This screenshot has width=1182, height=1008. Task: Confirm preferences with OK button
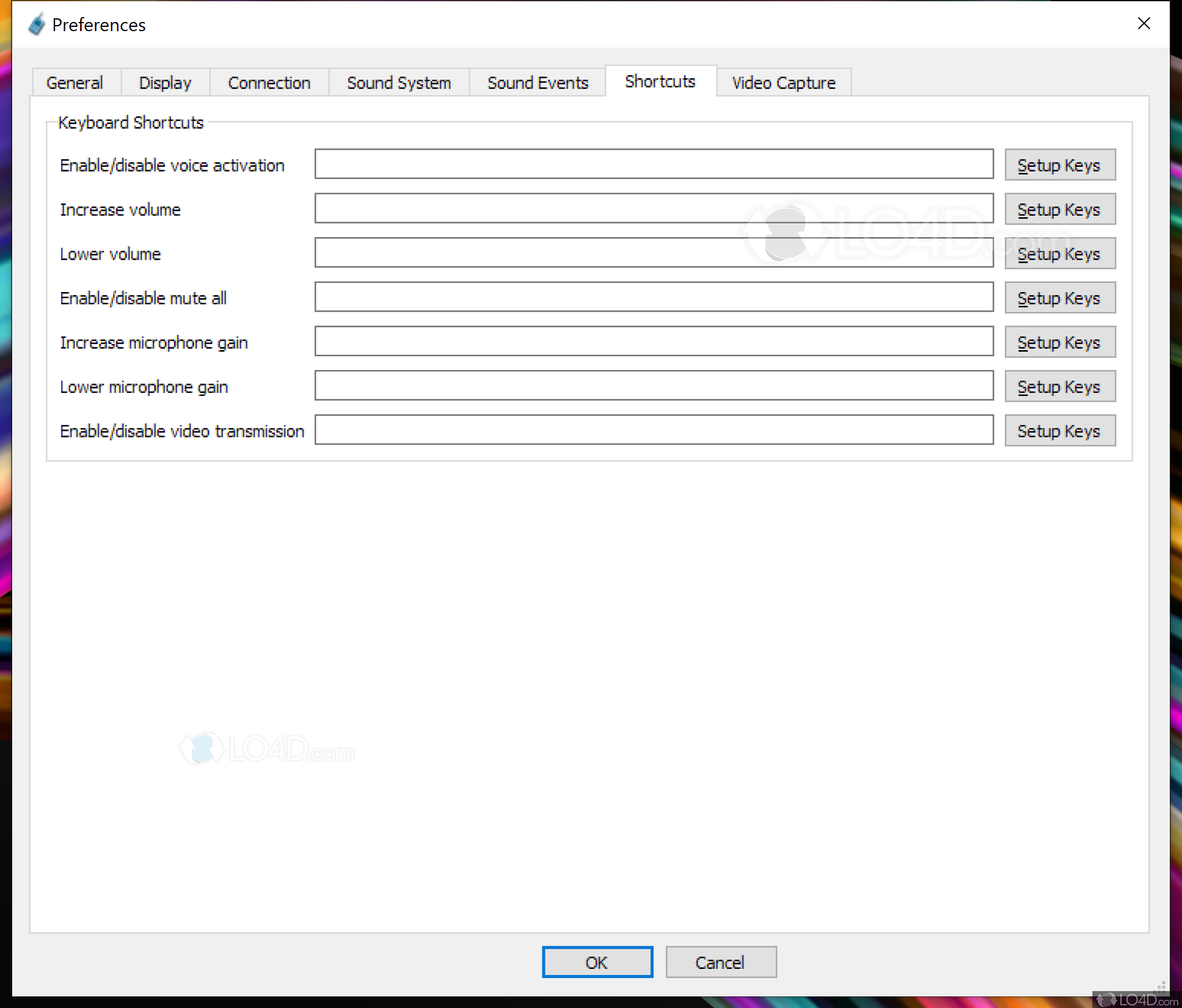tap(597, 962)
